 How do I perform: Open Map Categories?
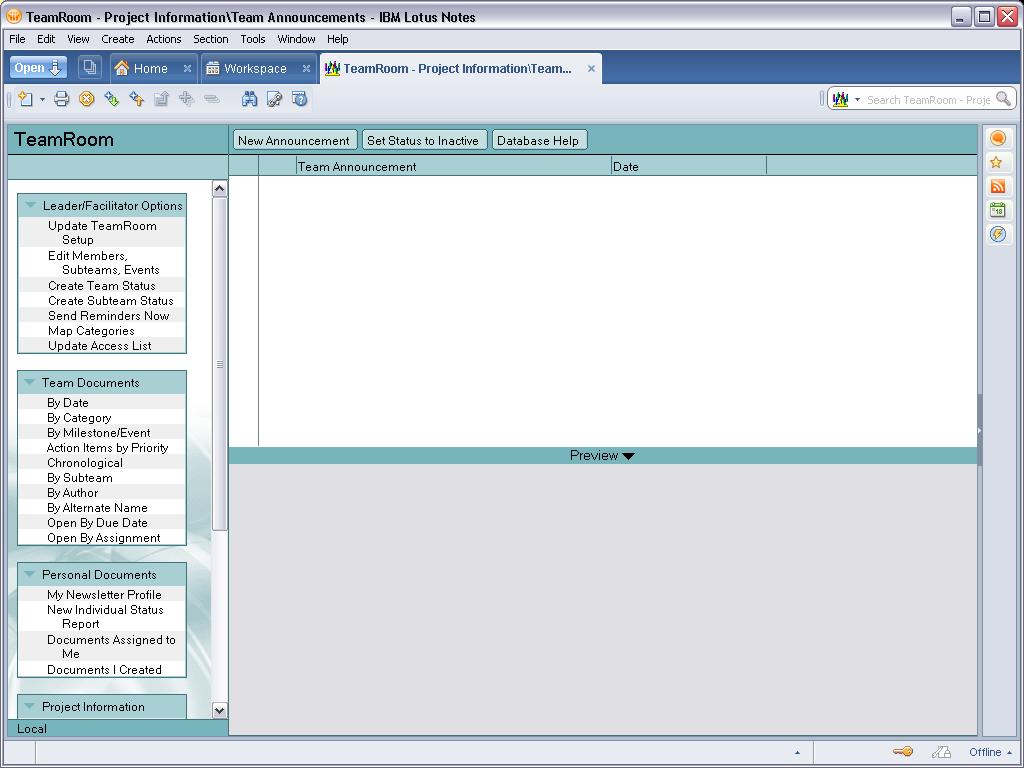91,330
